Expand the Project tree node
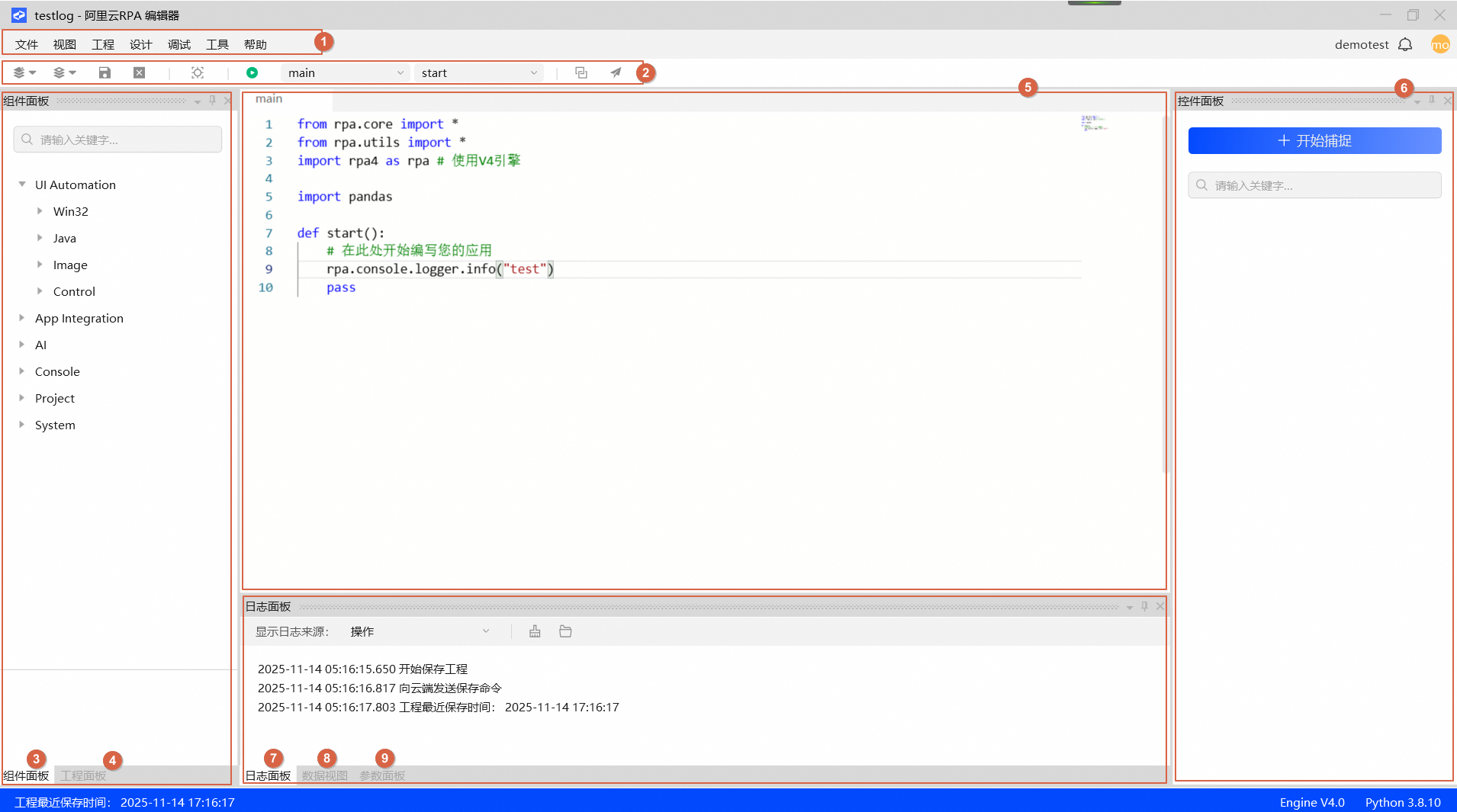 click(21, 398)
